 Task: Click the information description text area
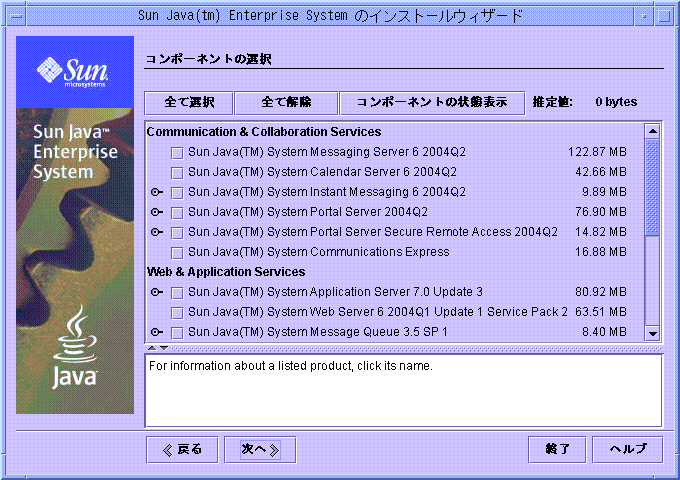403,390
